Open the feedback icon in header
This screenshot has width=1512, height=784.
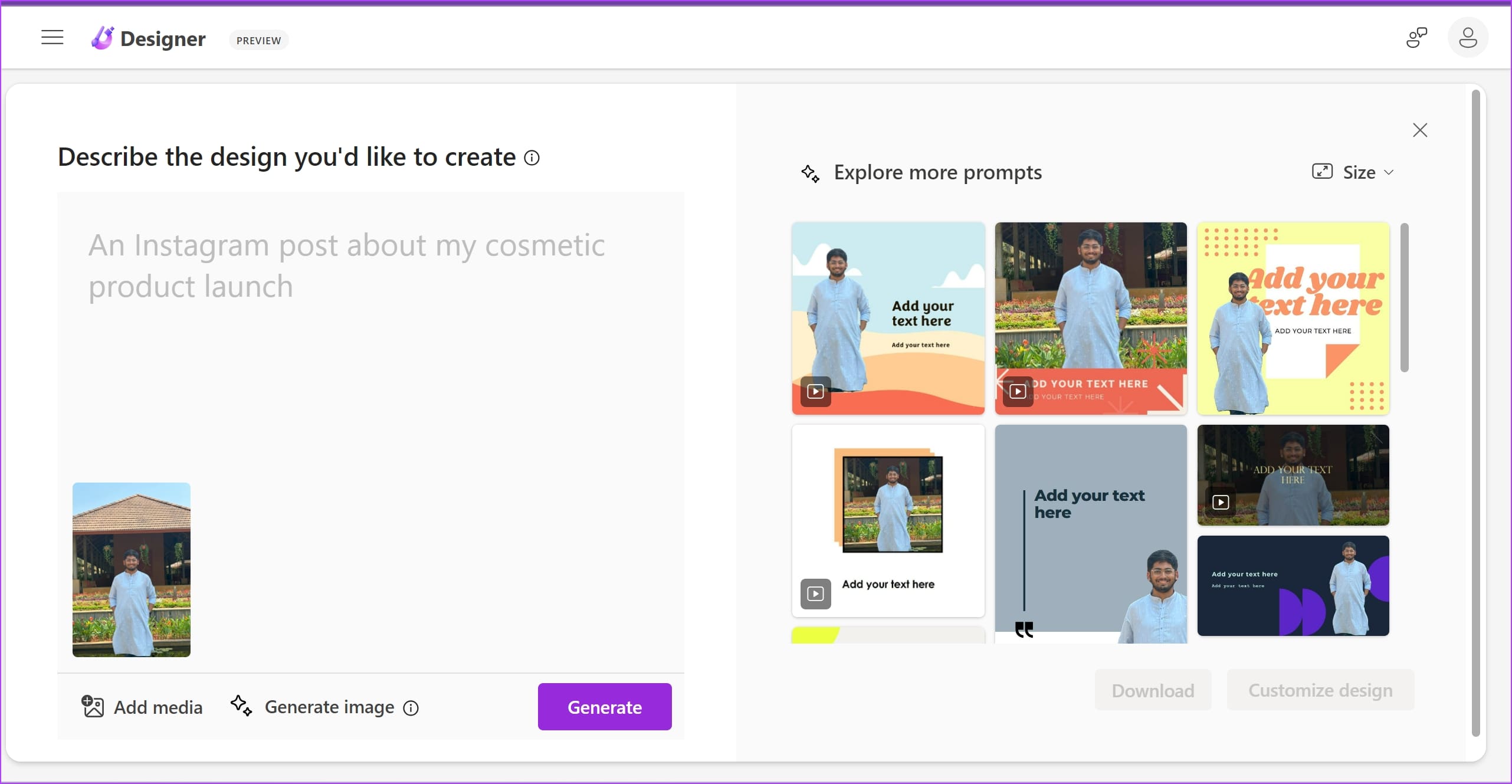pos(1416,38)
